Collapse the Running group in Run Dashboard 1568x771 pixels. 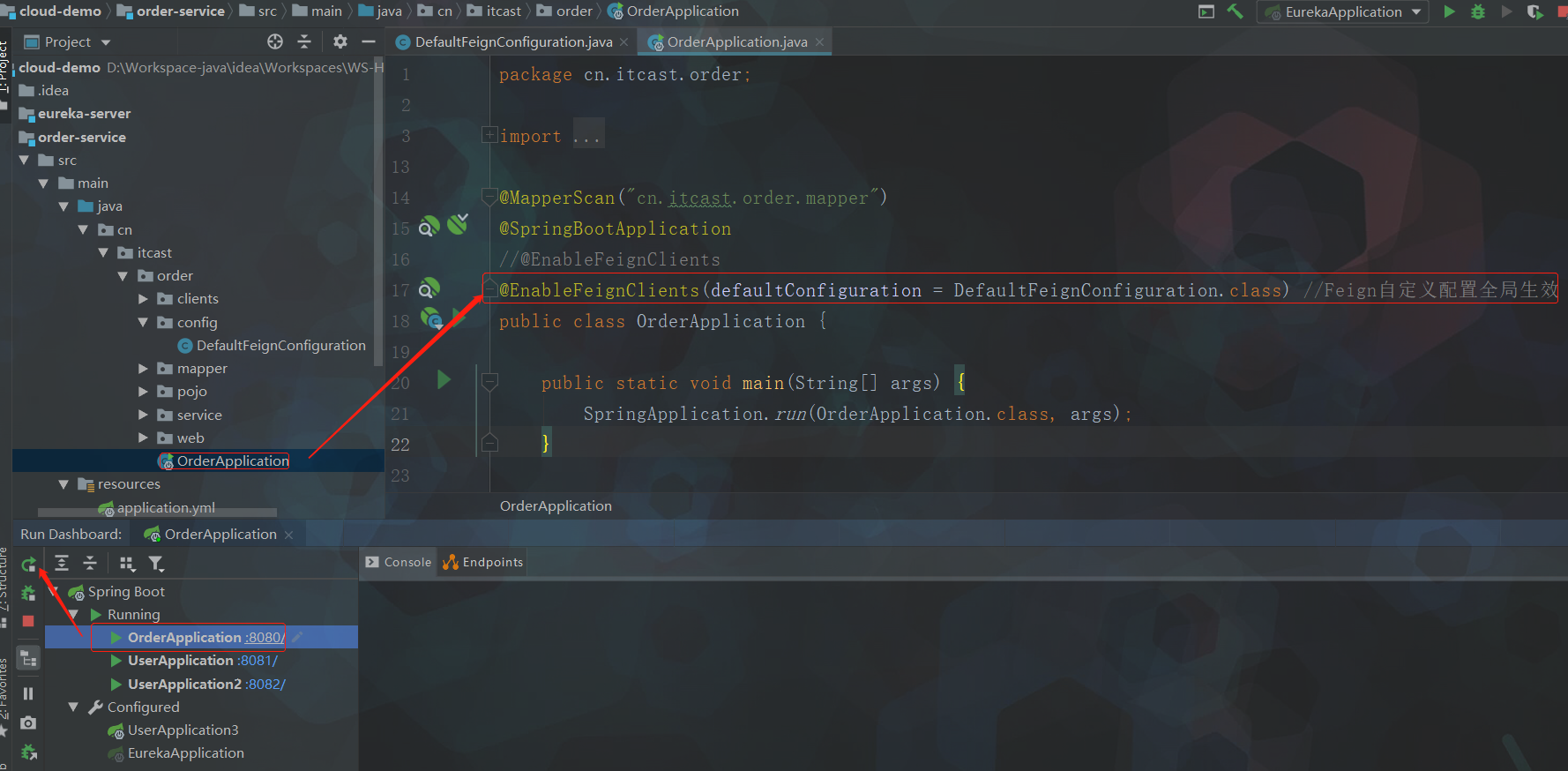click(x=74, y=614)
